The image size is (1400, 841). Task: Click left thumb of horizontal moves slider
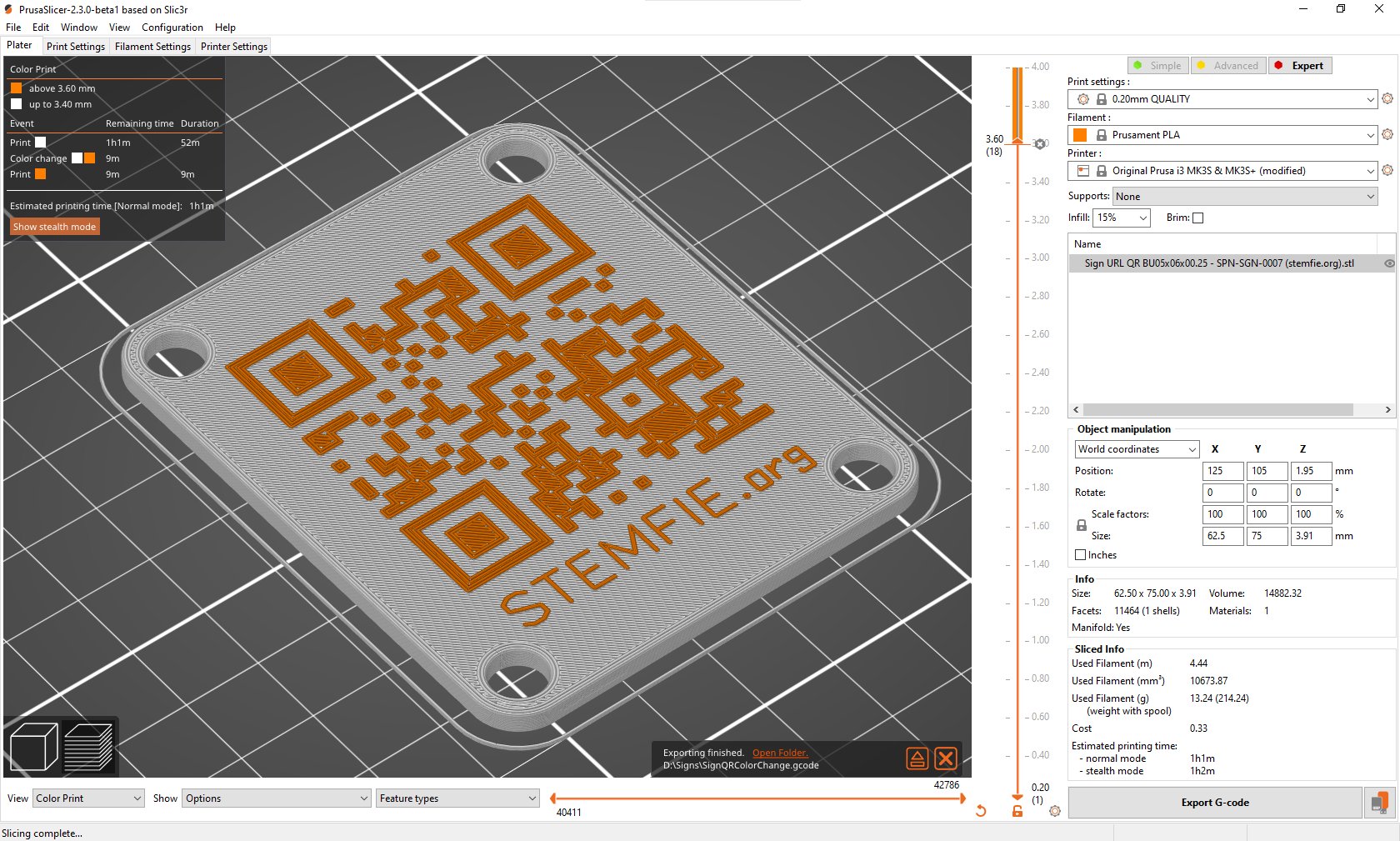point(552,798)
